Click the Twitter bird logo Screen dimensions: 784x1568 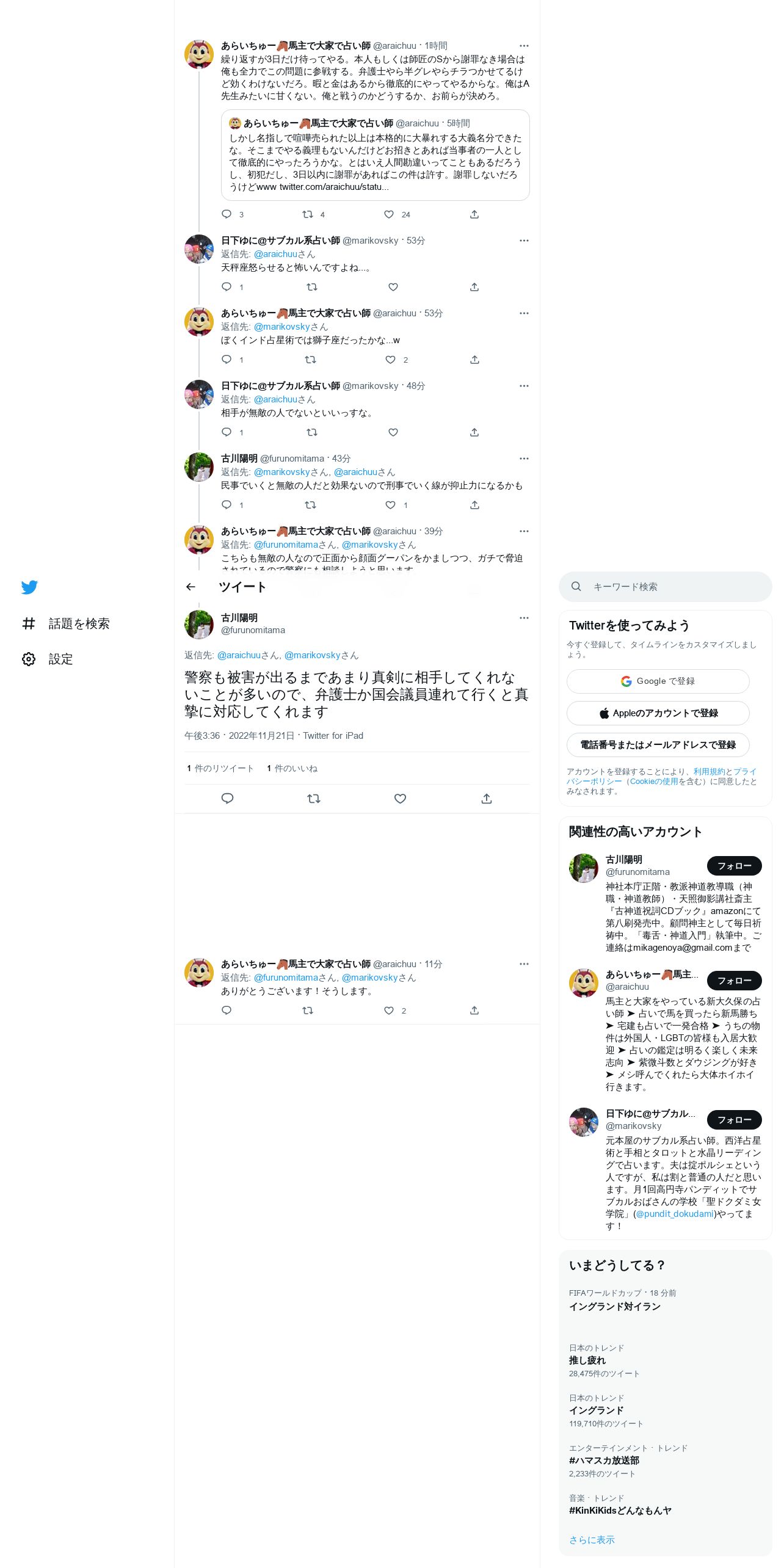pyautogui.click(x=29, y=587)
